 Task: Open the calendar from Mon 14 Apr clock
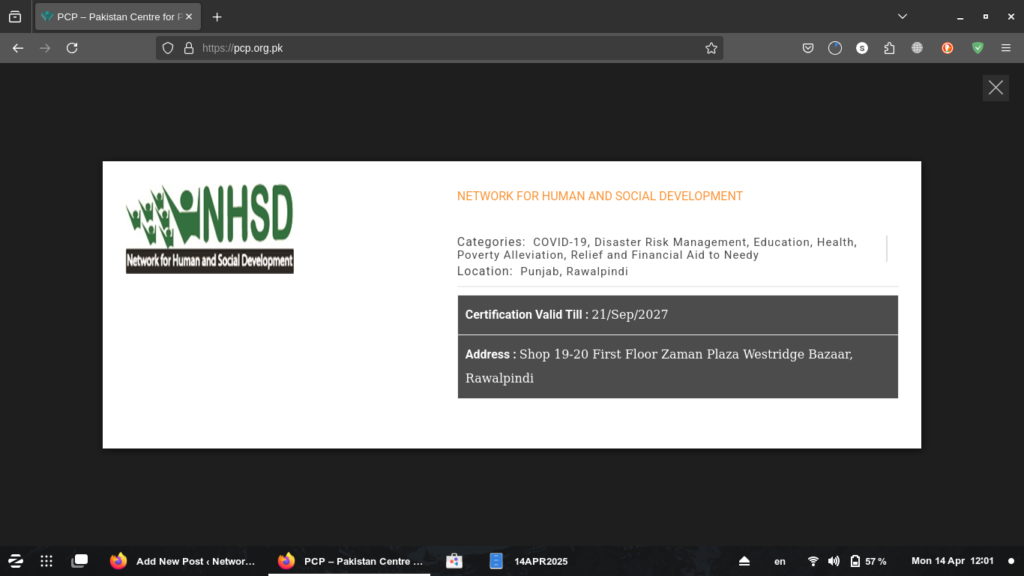click(x=952, y=561)
